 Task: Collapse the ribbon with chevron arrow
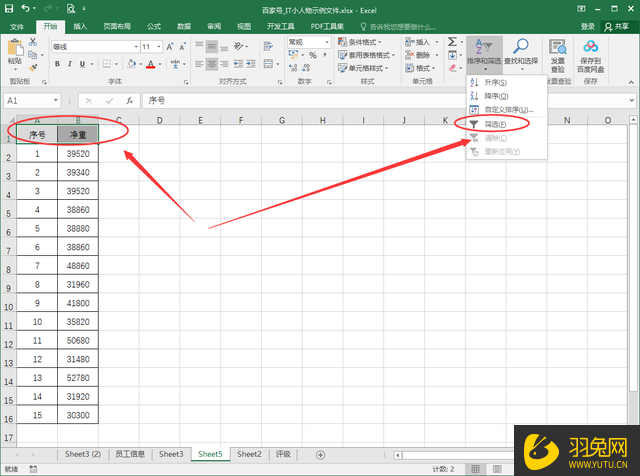coord(631,82)
